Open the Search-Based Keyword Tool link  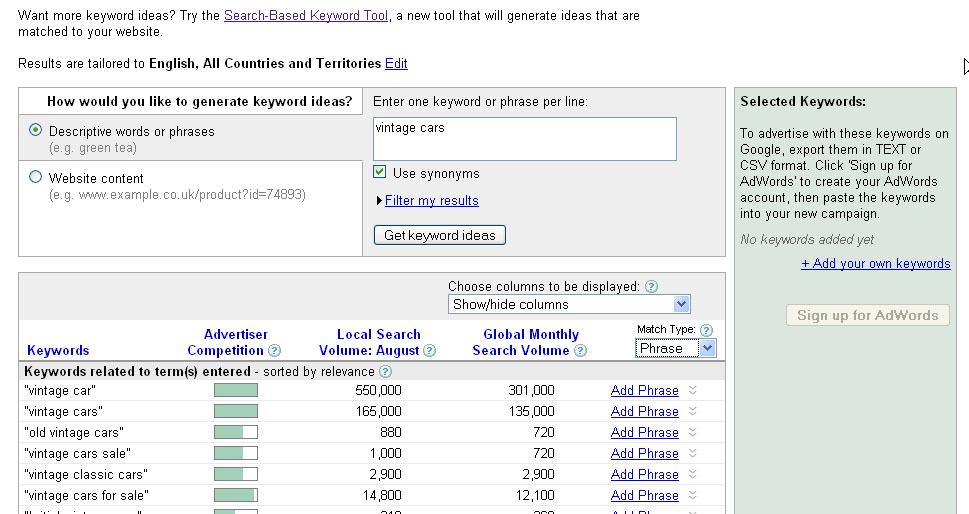[x=305, y=16]
